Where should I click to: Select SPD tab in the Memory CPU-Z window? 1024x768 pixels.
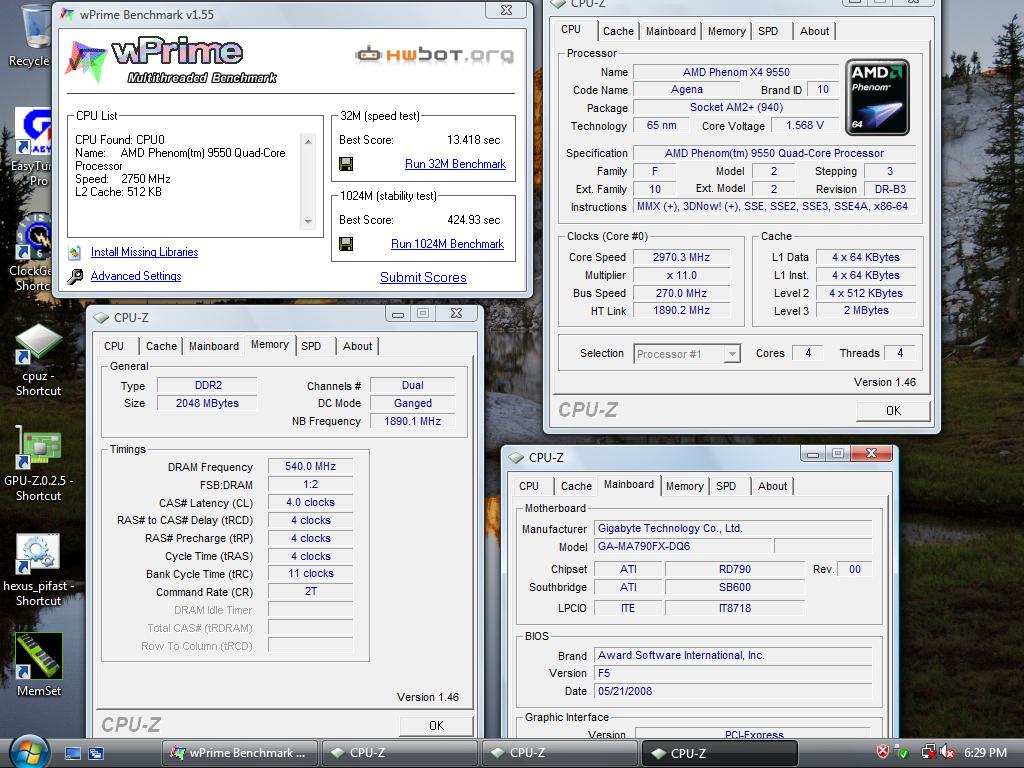[x=311, y=346]
